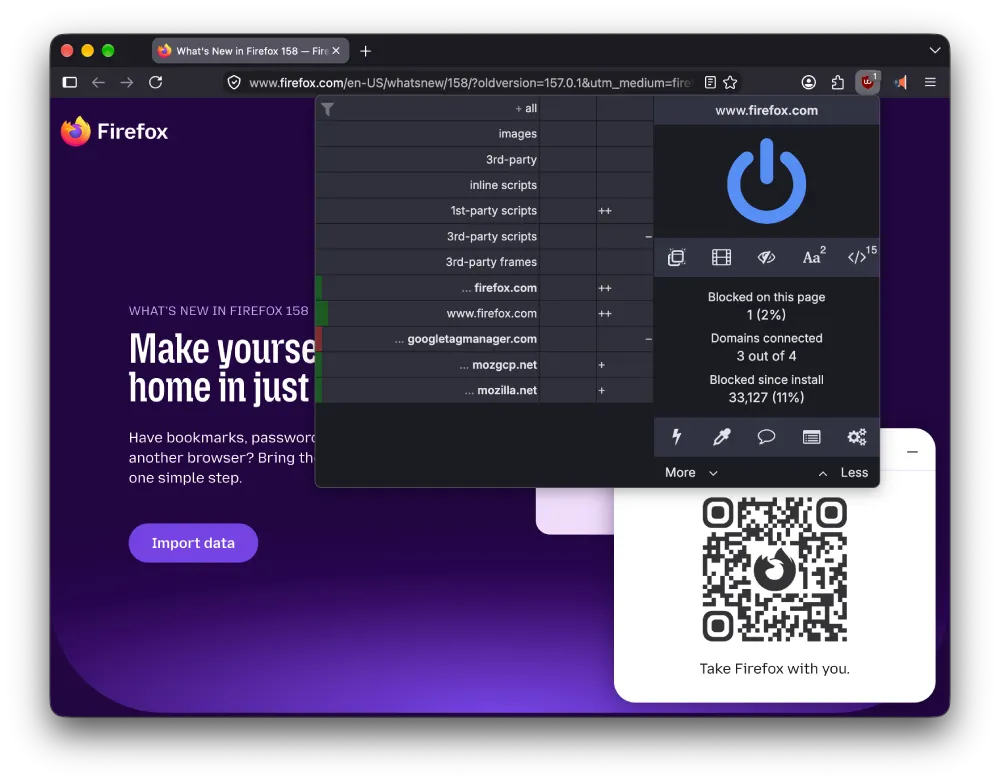Click the orange megaphone toolbar icon
The image size is (1000, 783).
tap(900, 82)
